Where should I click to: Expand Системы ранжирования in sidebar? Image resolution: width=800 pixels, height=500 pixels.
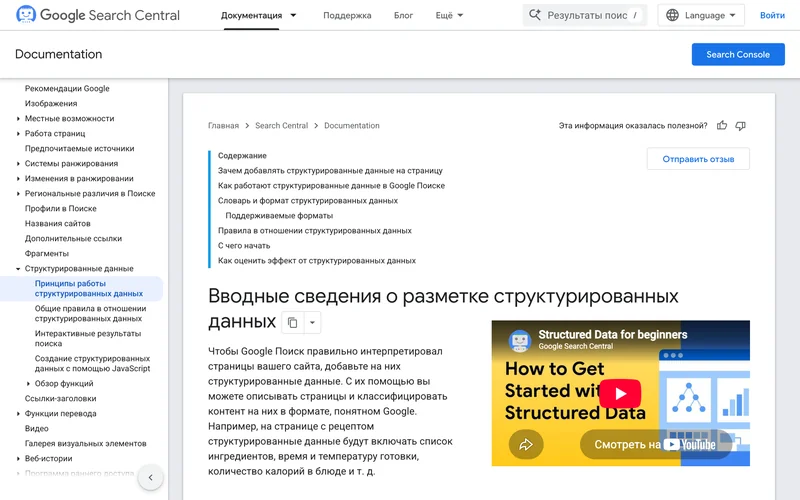pos(18,164)
